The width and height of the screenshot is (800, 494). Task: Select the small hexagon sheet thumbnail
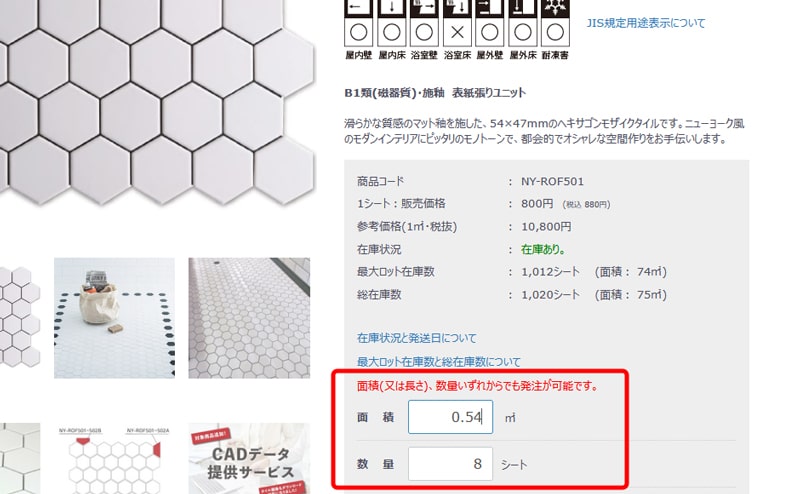coord(20,318)
